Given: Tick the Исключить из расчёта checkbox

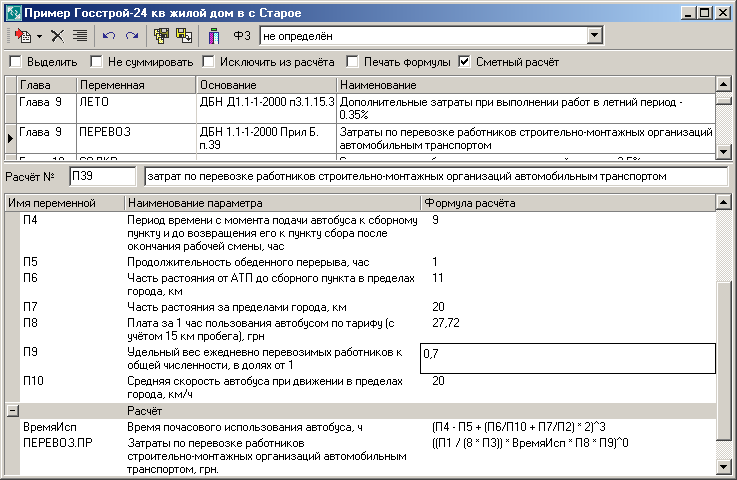Looking at the screenshot, I should 208,62.
